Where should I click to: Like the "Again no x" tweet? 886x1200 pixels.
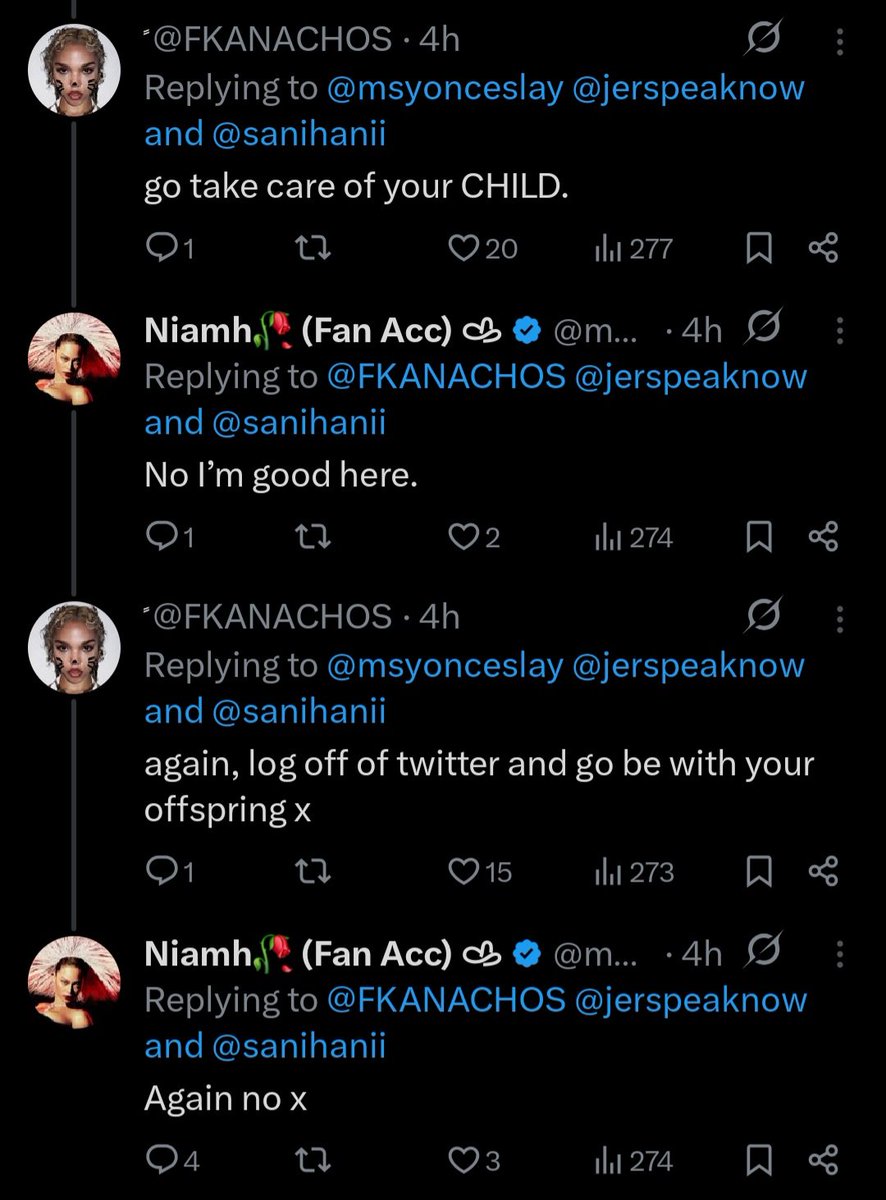coord(462,1161)
